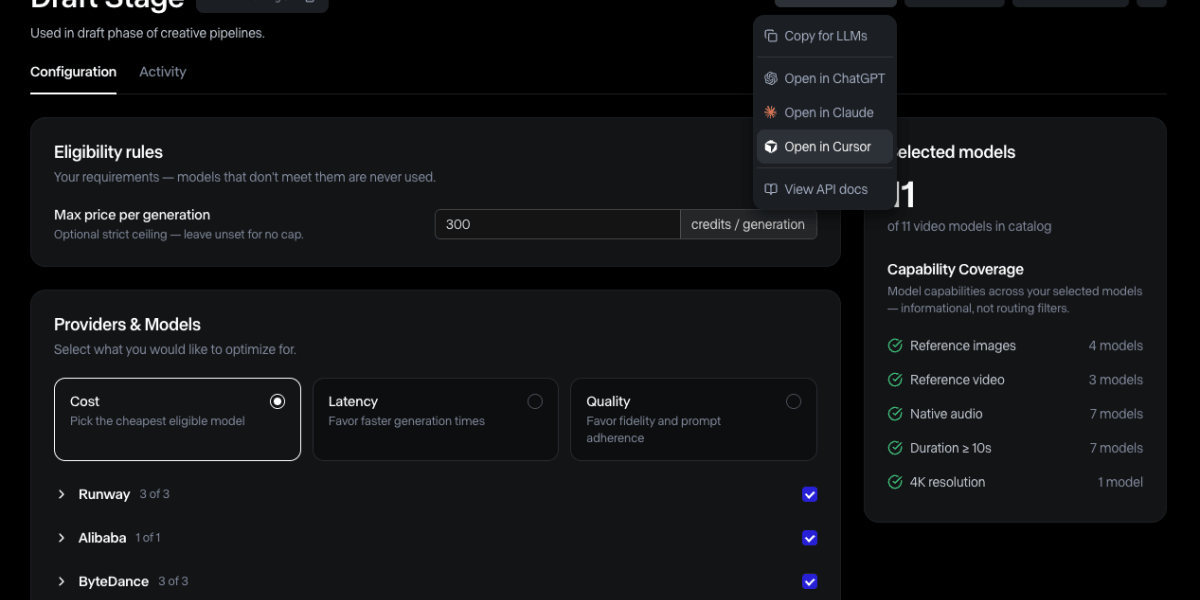Screen dimensions: 1200x600
Task: Uncheck the Alibaba provider checkbox
Action: (810, 538)
